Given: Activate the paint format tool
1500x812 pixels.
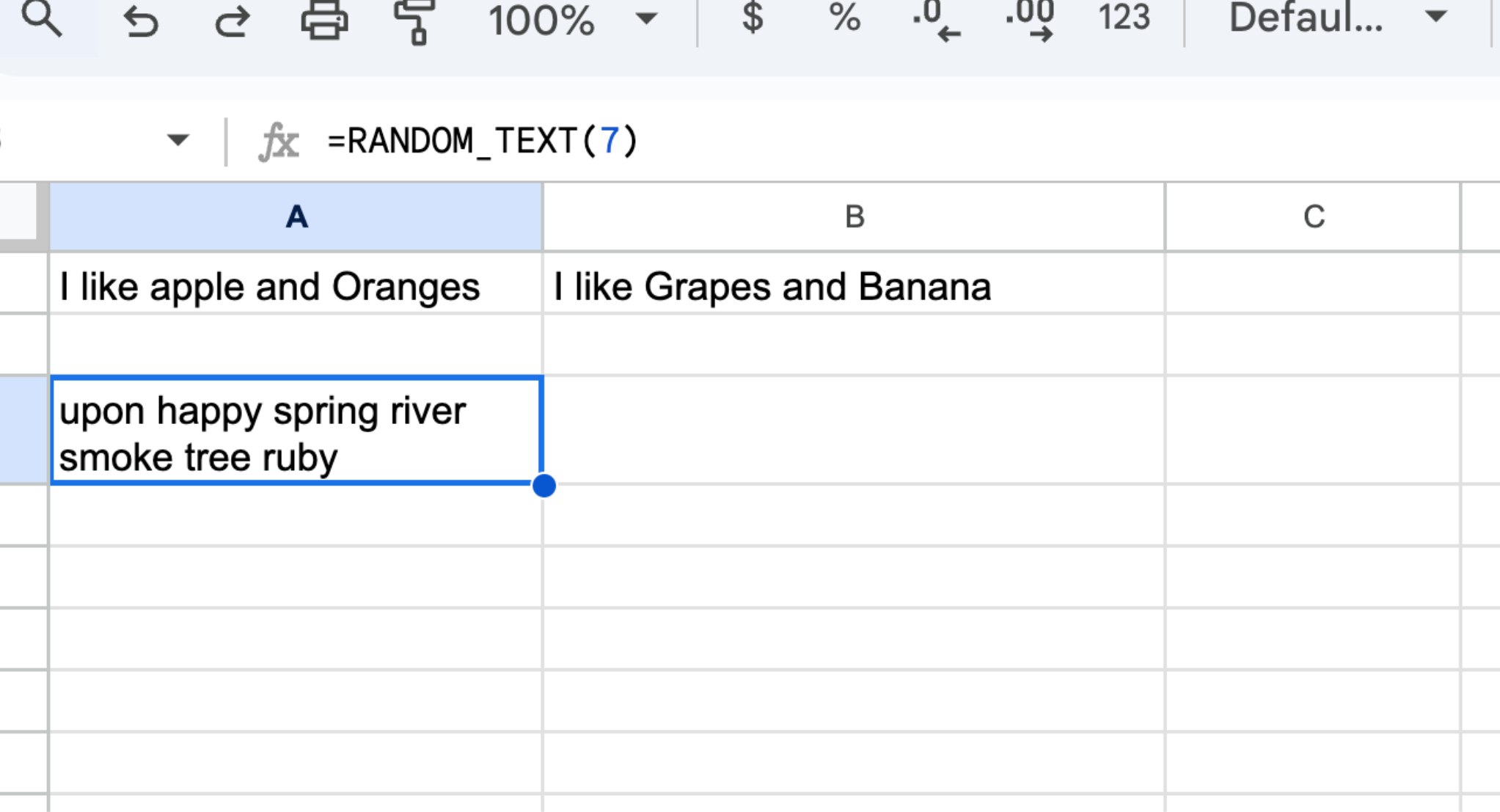Looking at the screenshot, I should pos(414,21).
